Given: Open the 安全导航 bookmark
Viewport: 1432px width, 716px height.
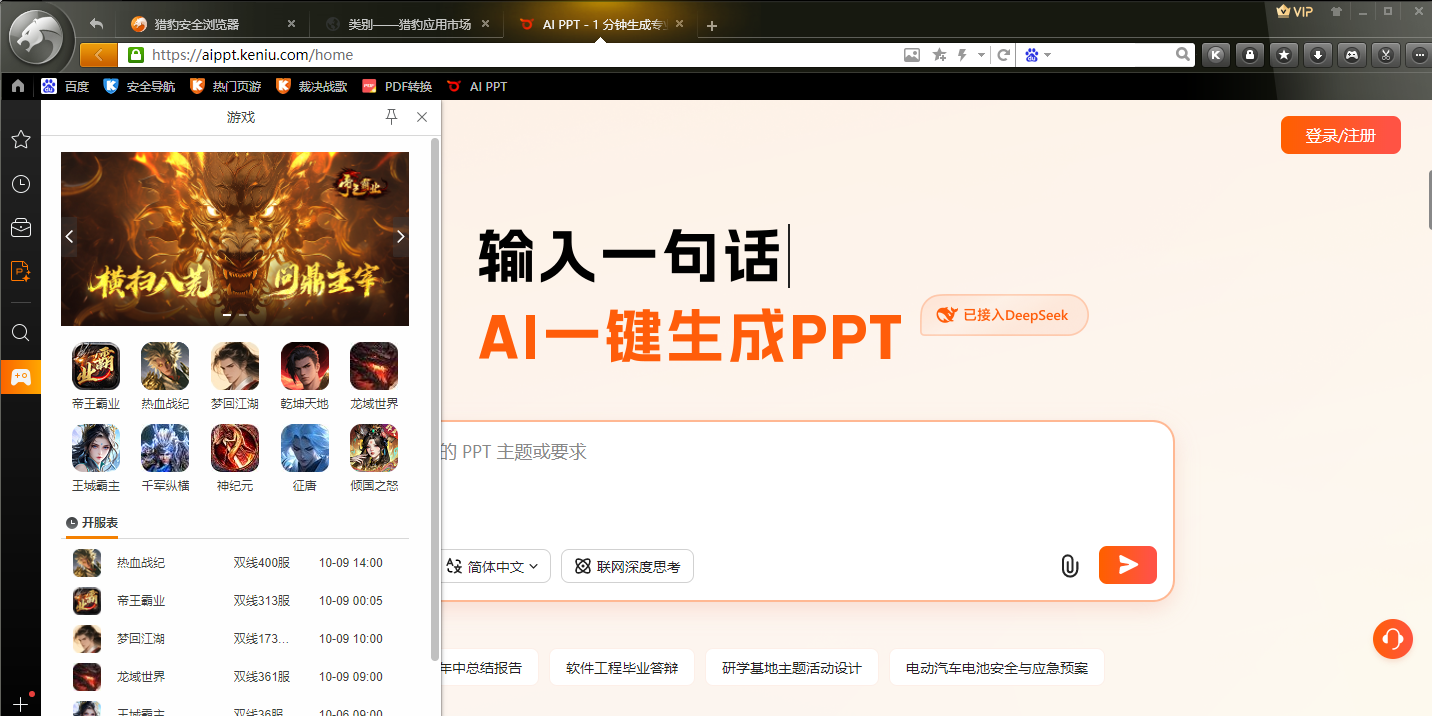Looking at the screenshot, I should (139, 87).
